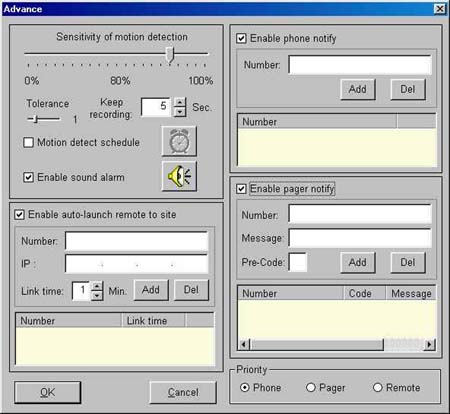The height and width of the screenshot is (414, 450).
Task: Click the OK button
Action: coord(48,392)
